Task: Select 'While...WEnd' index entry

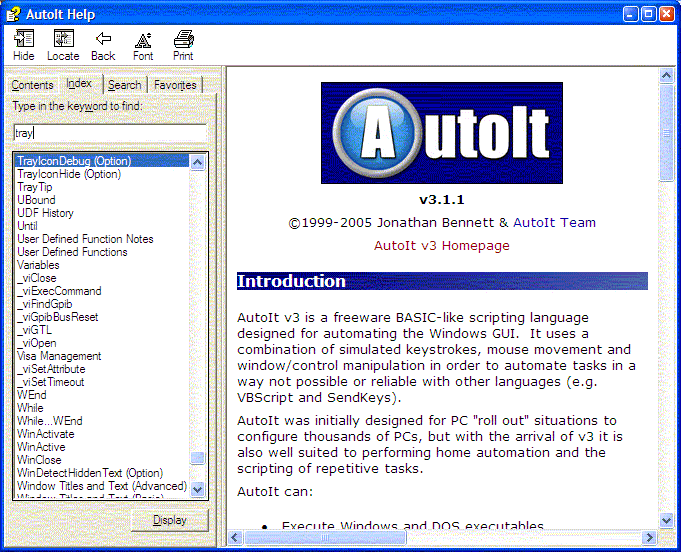Action: (x=50, y=421)
